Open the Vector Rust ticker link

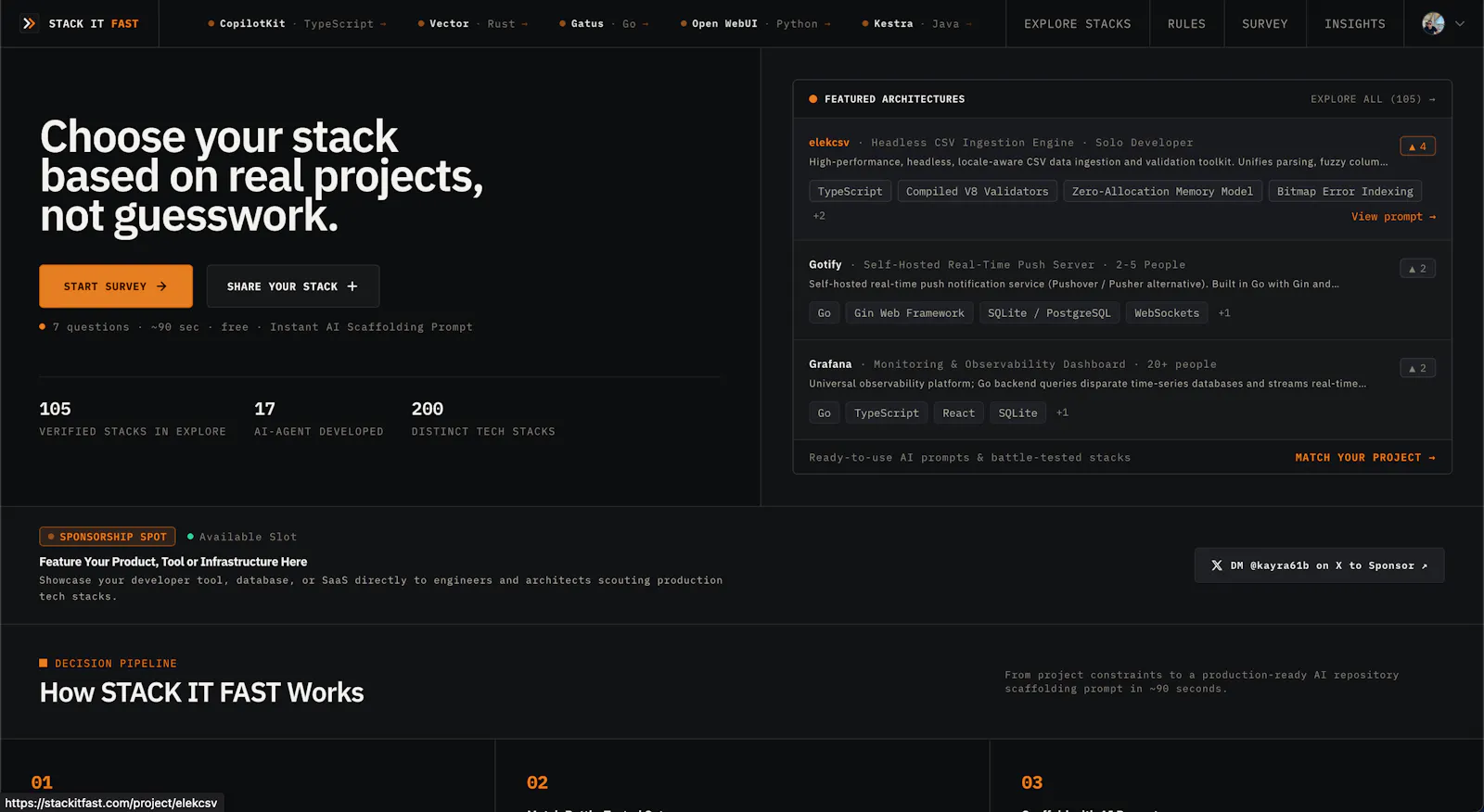(473, 24)
